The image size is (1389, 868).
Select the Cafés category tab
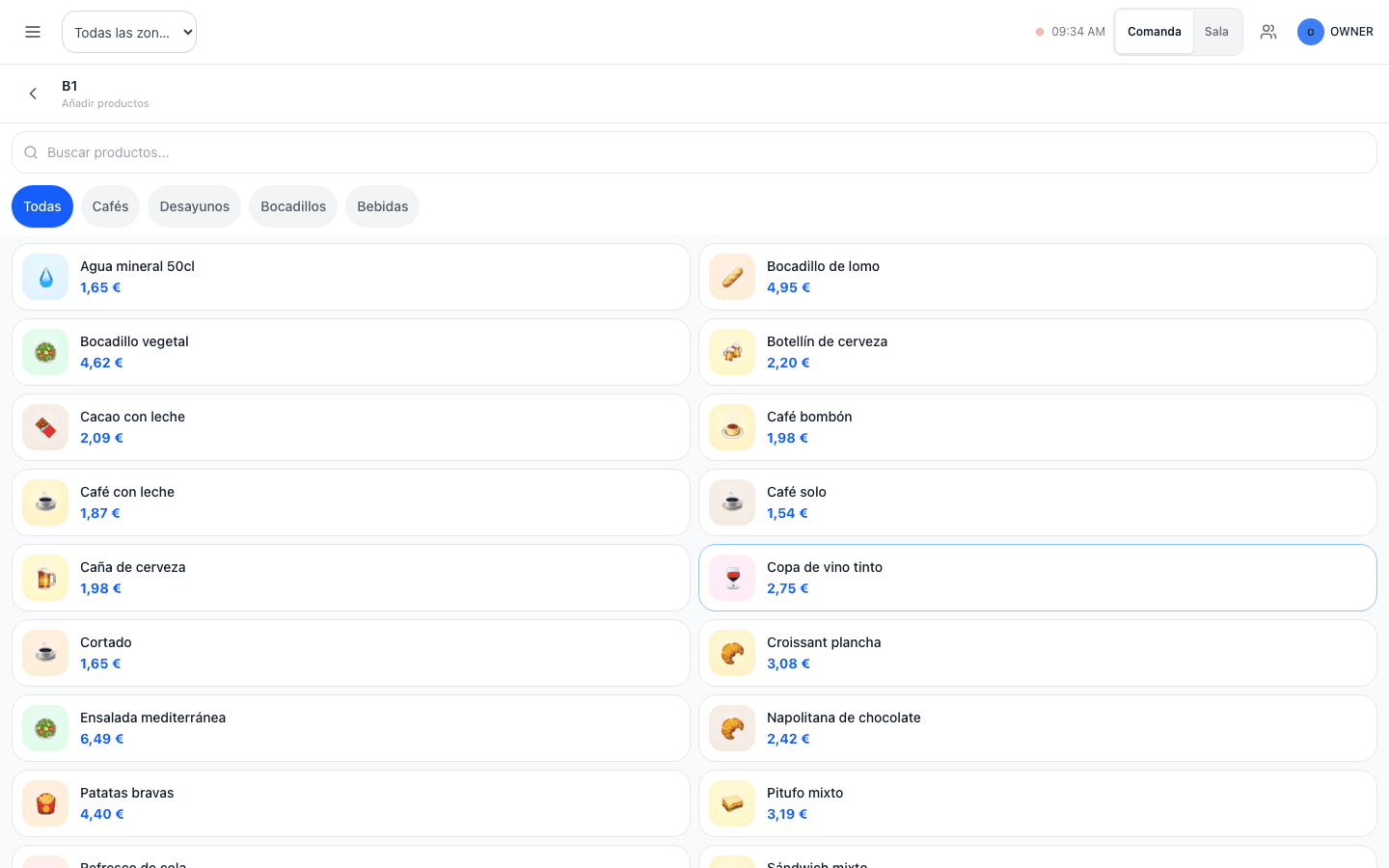point(110,206)
